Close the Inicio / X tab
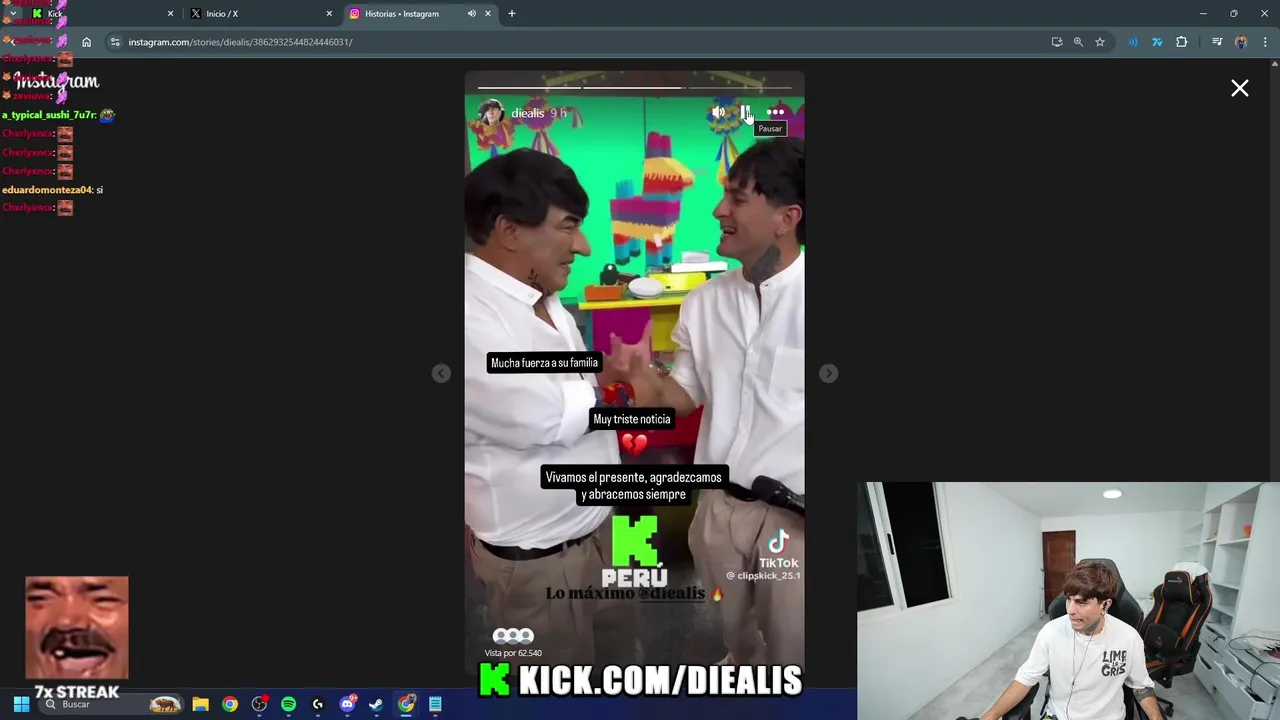Viewport: 1280px width, 720px height. tap(329, 14)
